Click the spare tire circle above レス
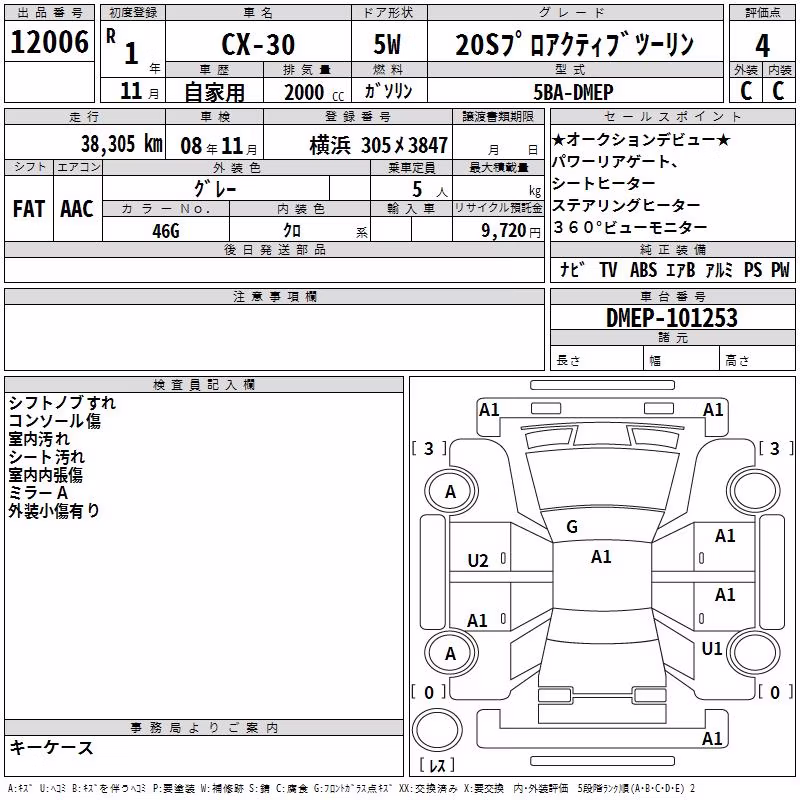 pyautogui.click(x=437, y=730)
